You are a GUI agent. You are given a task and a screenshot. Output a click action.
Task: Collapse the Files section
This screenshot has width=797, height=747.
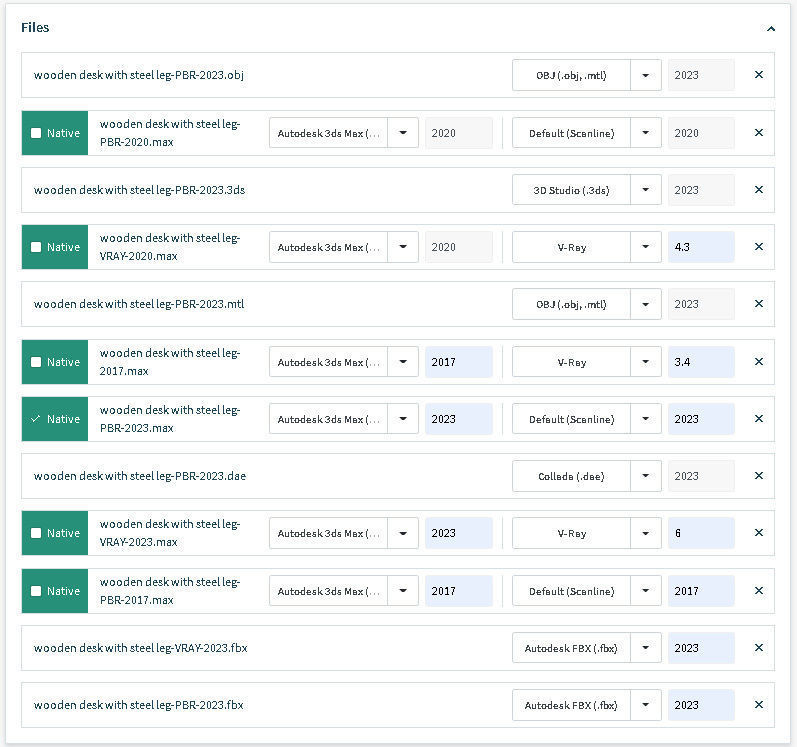coord(770,29)
